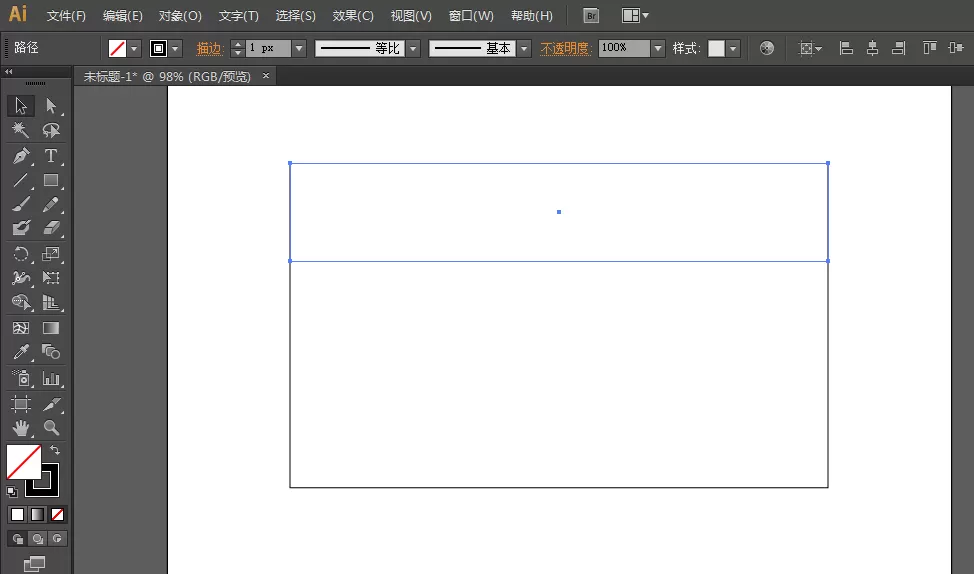Select the Rectangle tool
The width and height of the screenshot is (974, 574).
[51, 180]
